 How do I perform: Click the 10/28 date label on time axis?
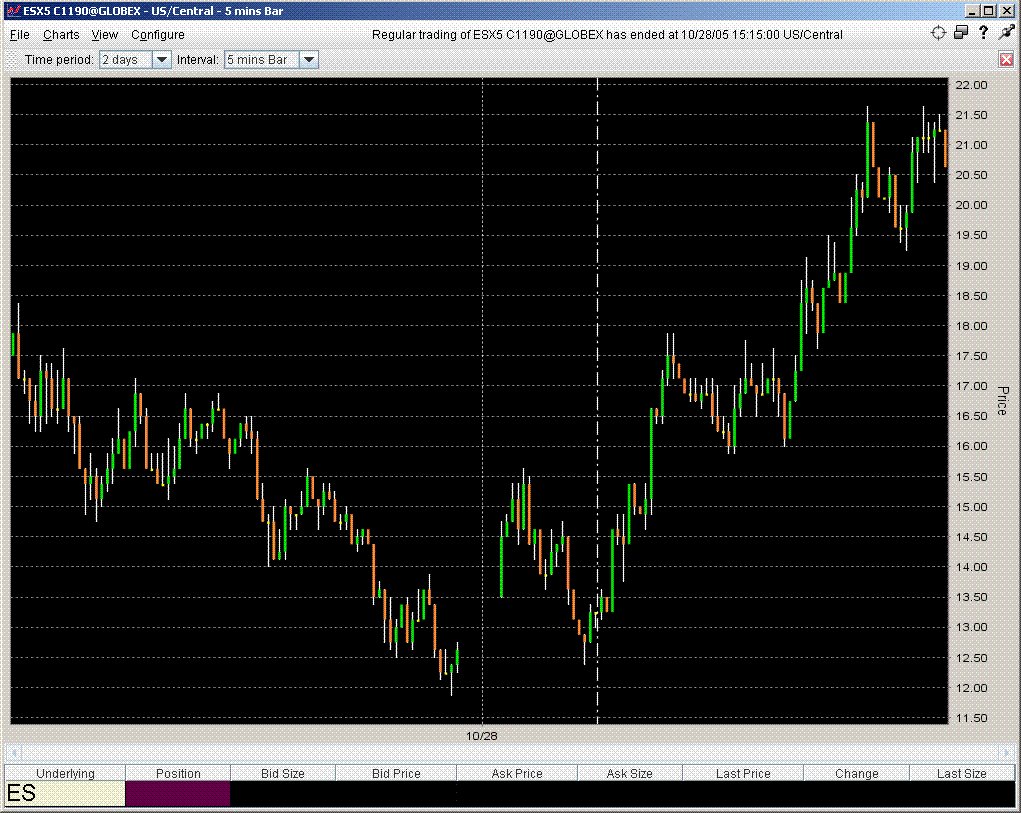(x=481, y=736)
